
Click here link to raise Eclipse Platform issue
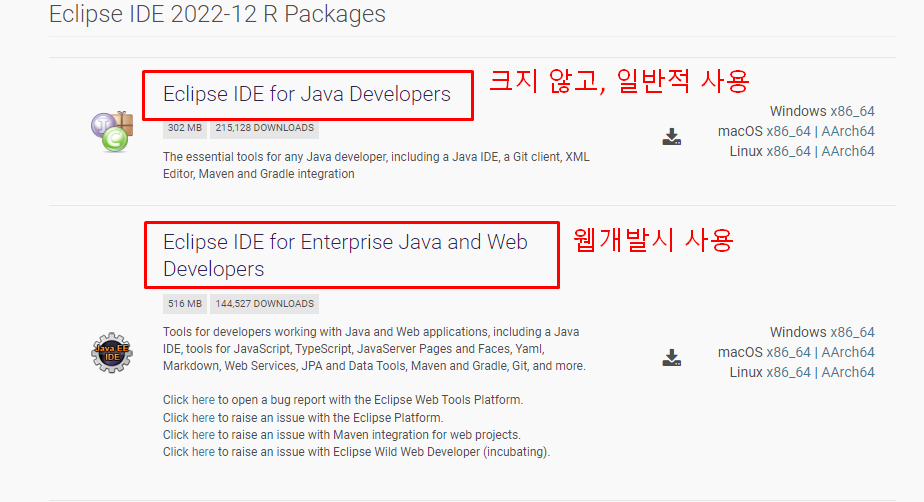point(203,418)
